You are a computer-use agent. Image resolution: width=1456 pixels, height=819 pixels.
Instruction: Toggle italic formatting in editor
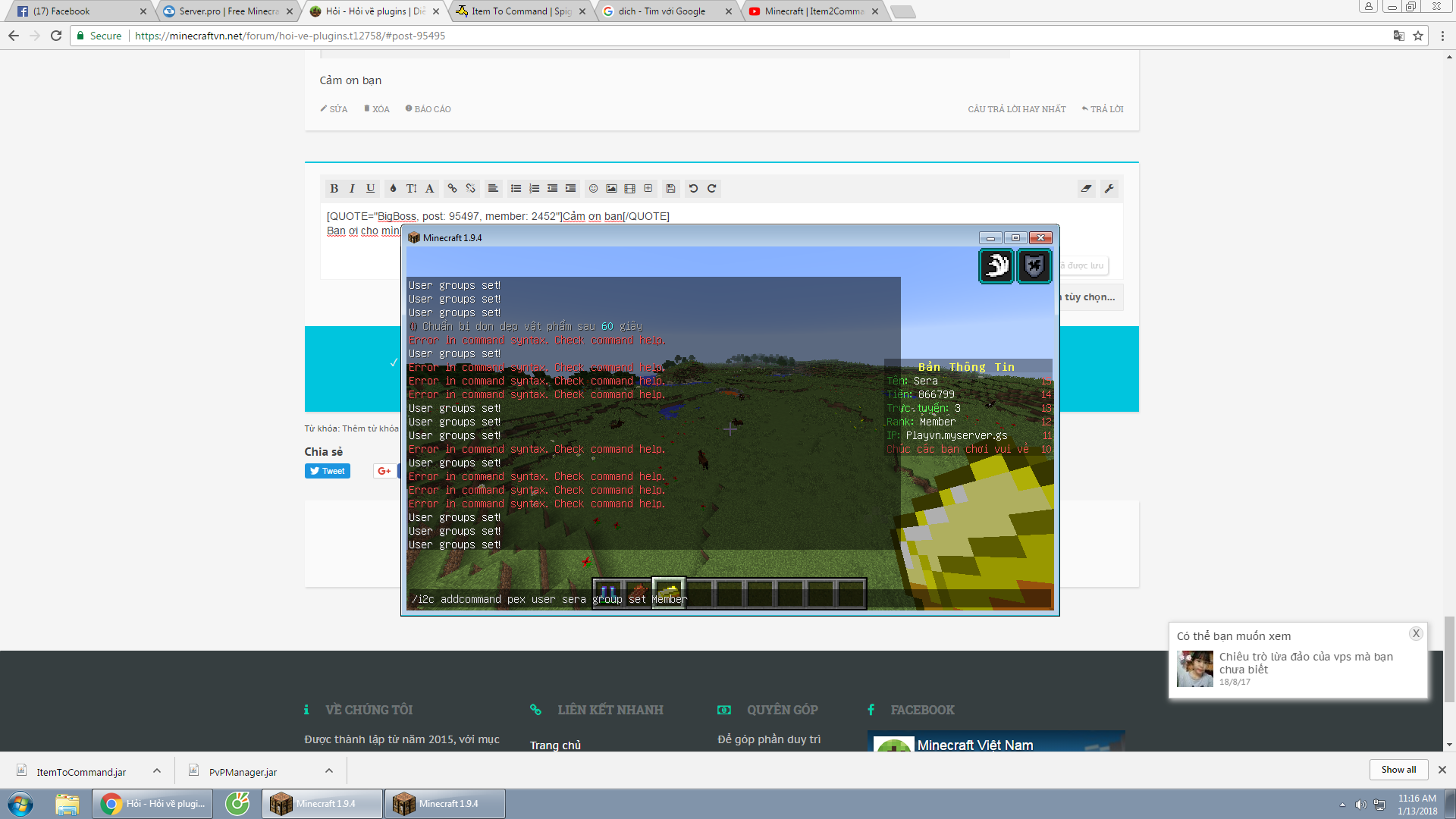tap(352, 189)
